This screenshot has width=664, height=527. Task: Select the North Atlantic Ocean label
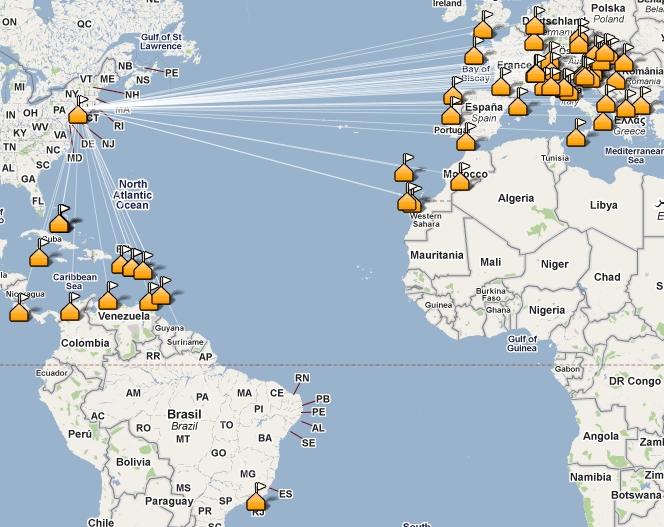pyautogui.click(x=132, y=195)
